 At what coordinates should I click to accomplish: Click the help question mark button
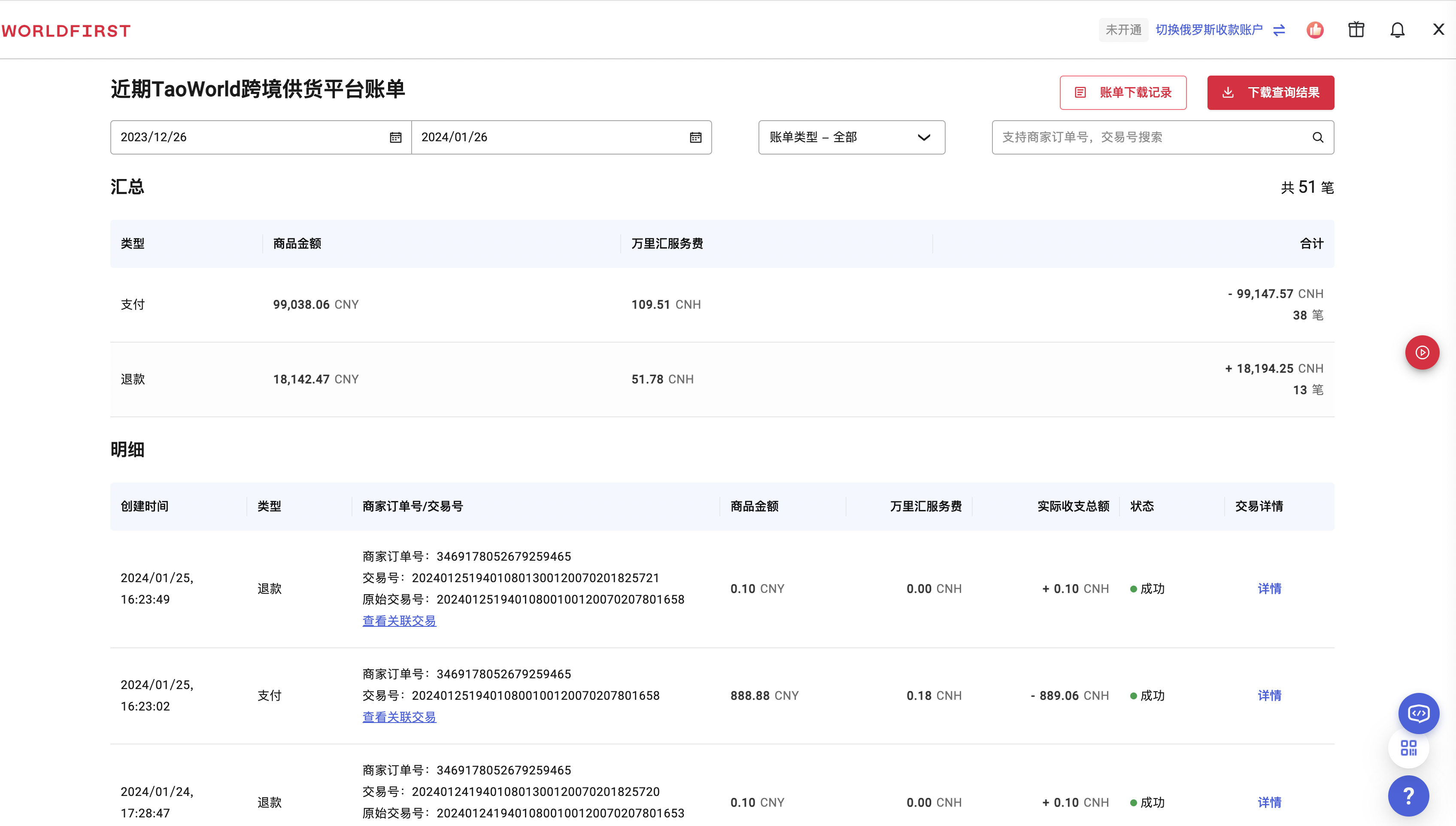click(1408, 796)
